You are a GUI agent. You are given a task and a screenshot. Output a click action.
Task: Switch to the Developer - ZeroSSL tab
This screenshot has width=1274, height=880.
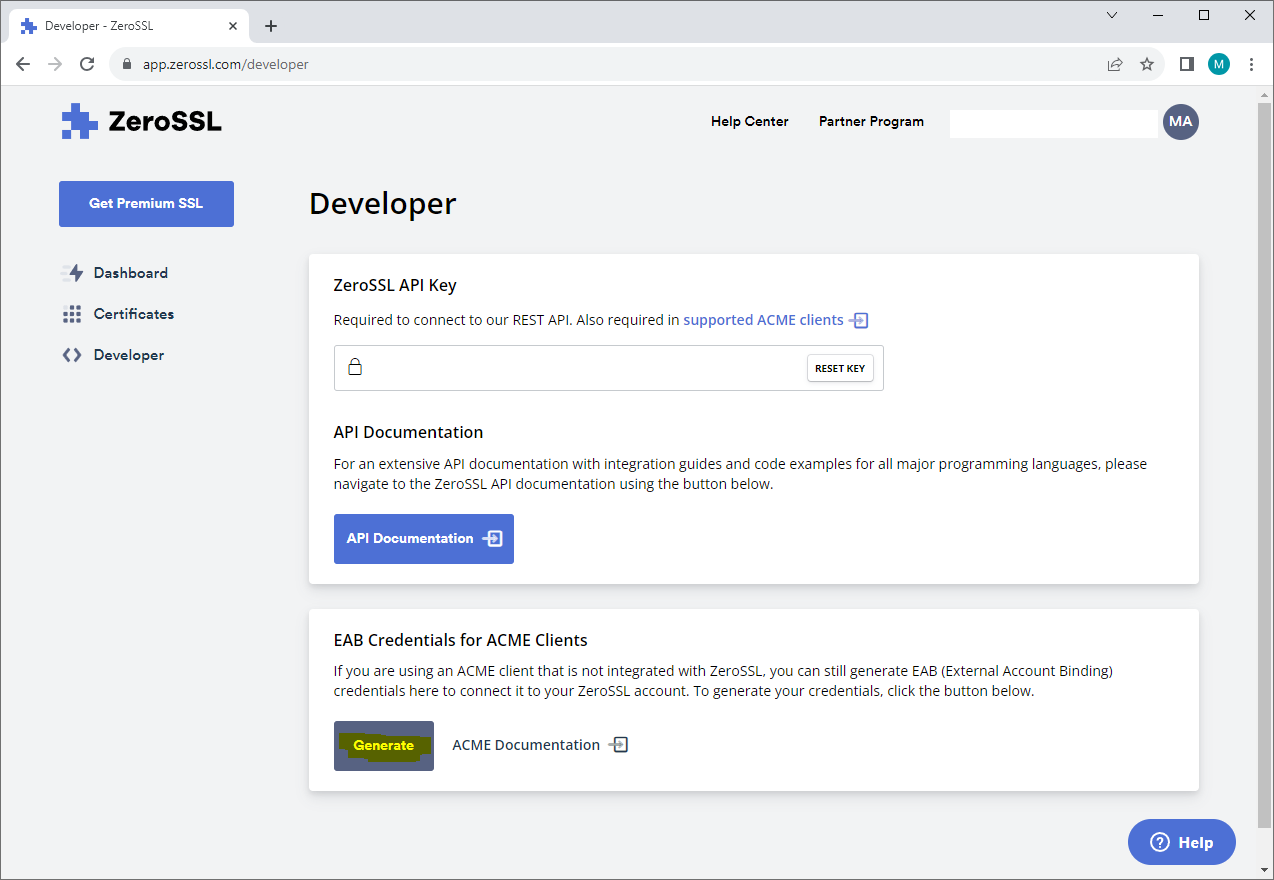coord(120,25)
